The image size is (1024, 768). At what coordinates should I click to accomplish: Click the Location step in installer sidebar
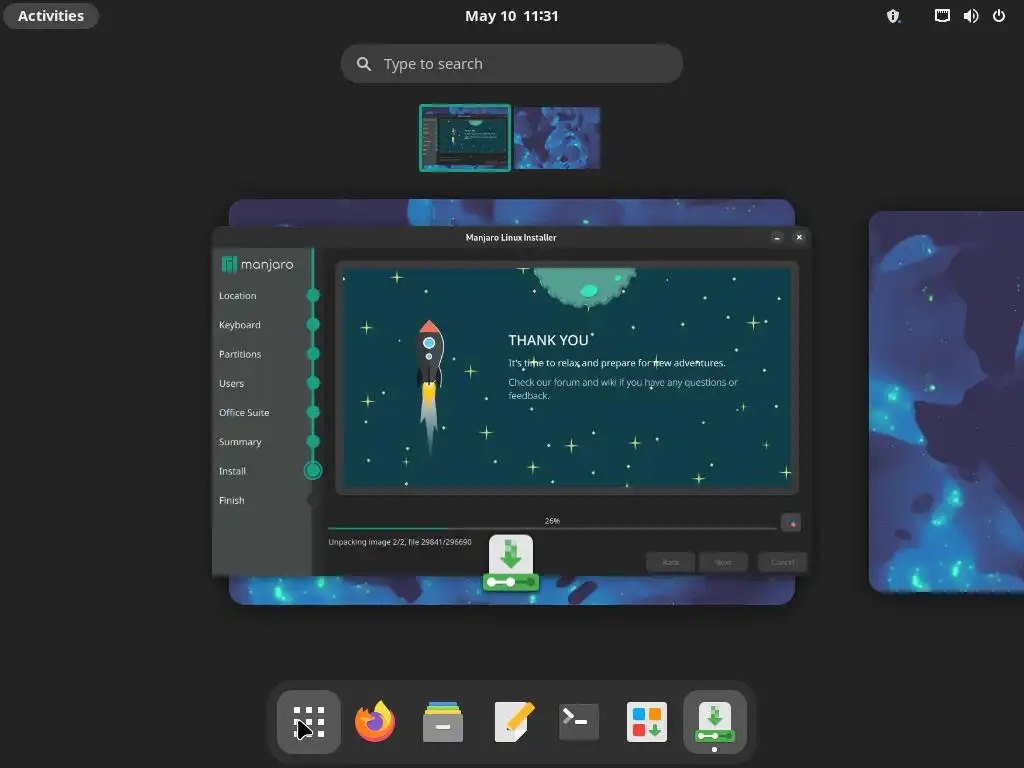point(238,296)
